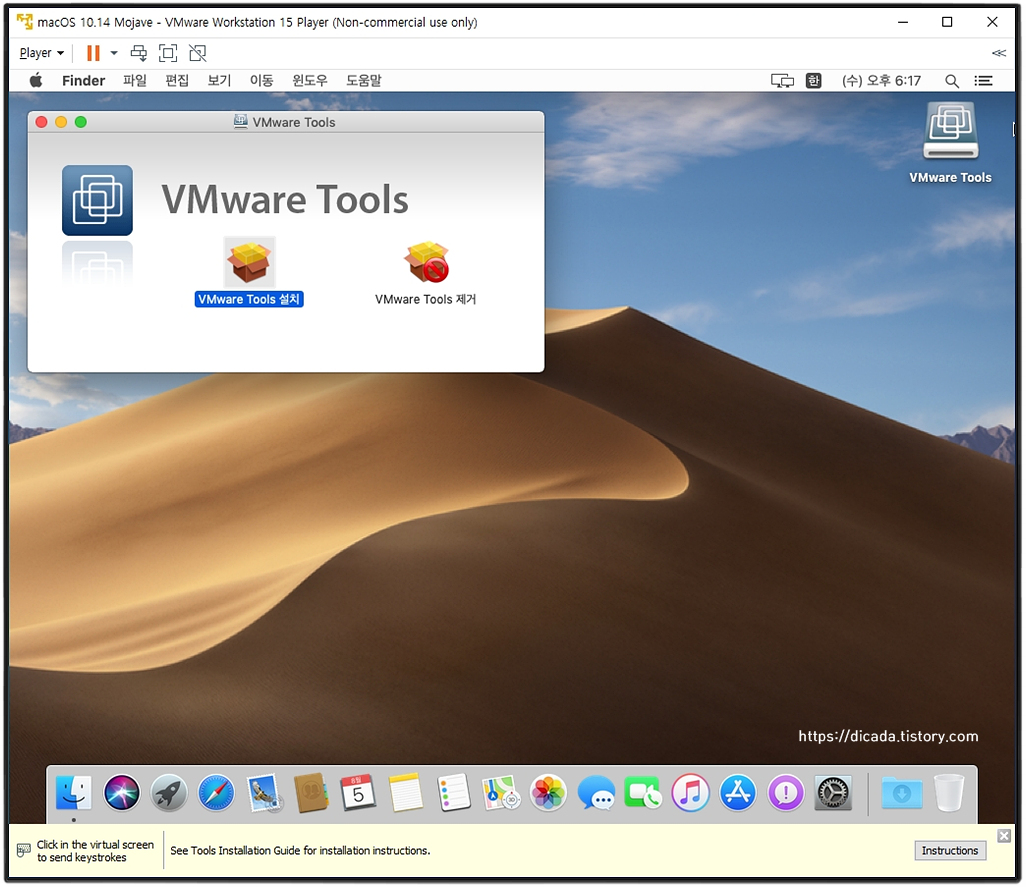
Task: Open the 이동 menu
Action: (261, 80)
